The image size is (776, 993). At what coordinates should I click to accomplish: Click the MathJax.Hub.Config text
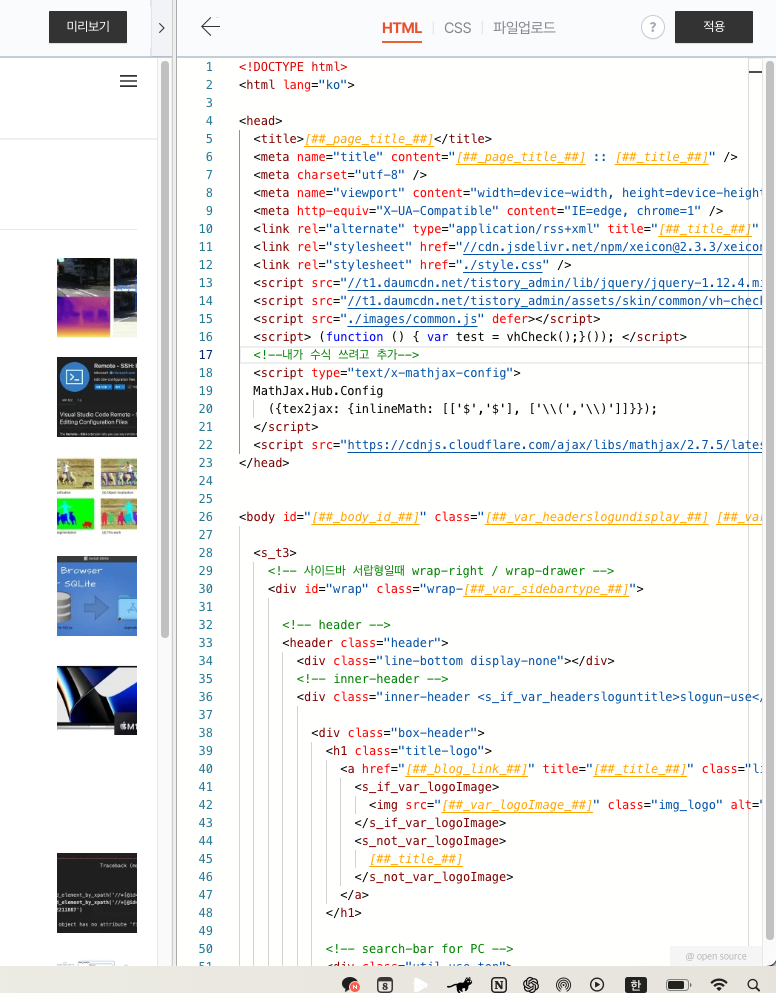click(318, 391)
